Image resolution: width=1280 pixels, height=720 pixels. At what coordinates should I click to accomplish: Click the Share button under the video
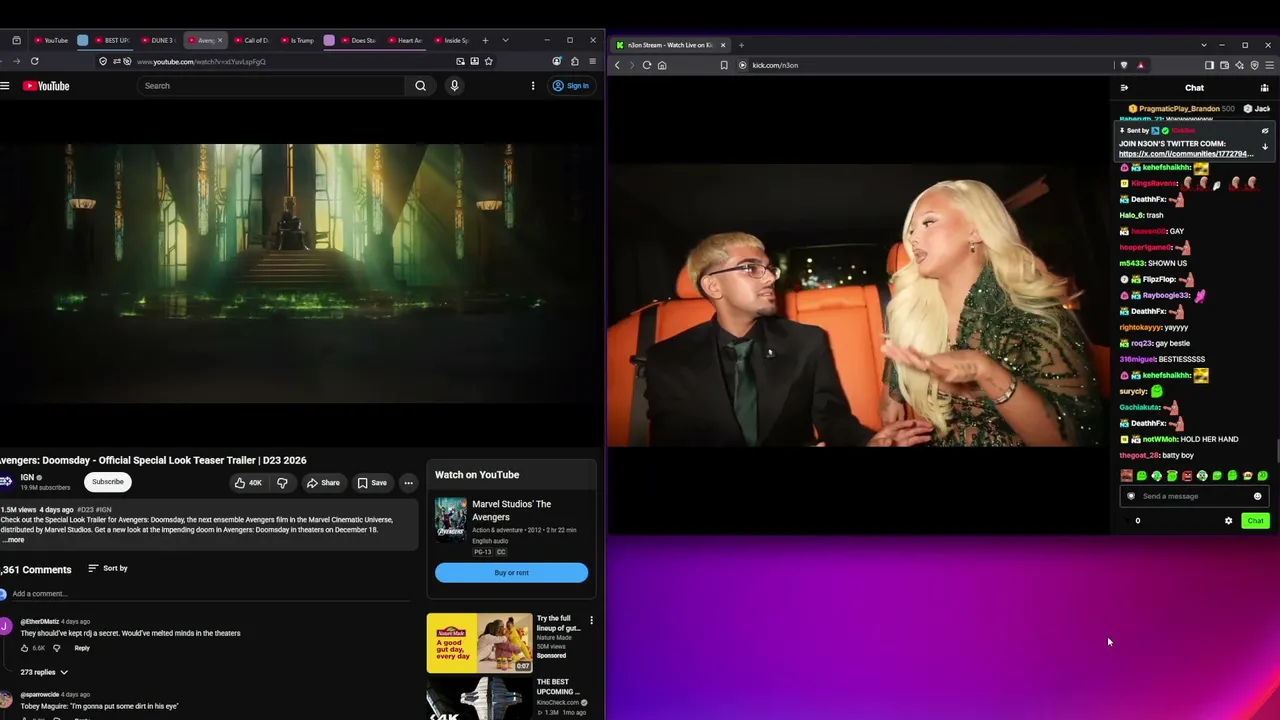[x=323, y=483]
